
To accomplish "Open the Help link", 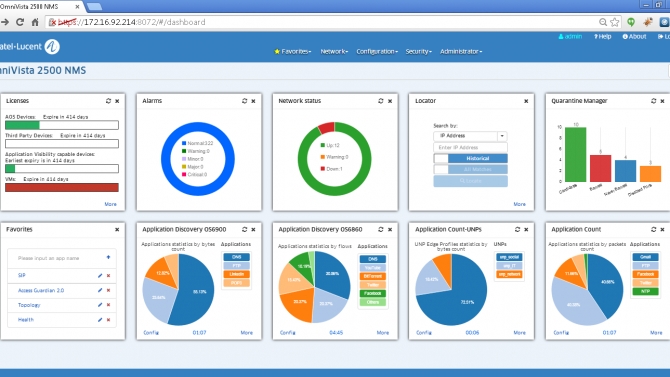I will pos(602,36).
